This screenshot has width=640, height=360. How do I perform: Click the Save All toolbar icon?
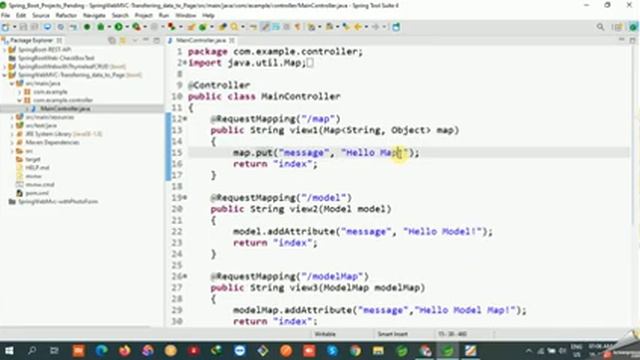pyautogui.click(x=35, y=27)
